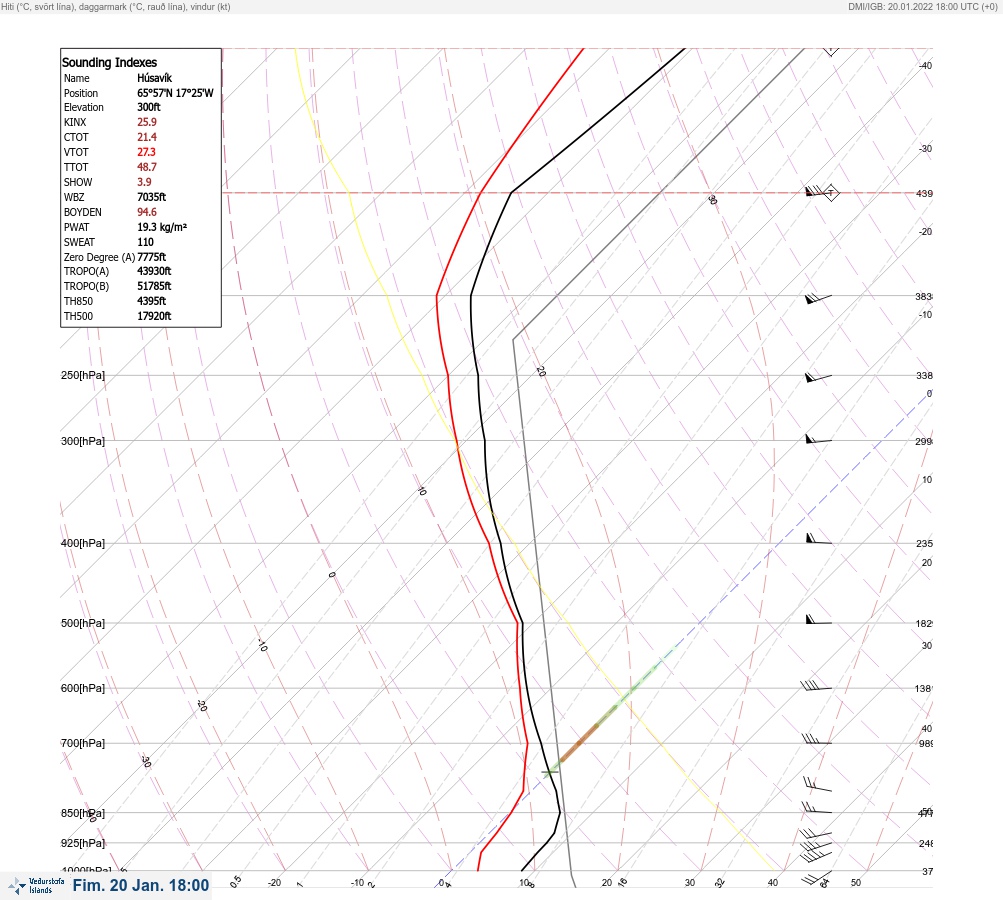Screen dimensions: 1003x900
Task: Click the '235' height label on right edge
Action: coord(924,544)
